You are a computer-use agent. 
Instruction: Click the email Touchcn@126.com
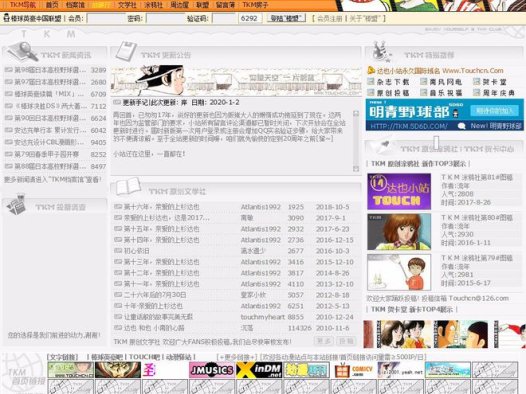(478, 298)
